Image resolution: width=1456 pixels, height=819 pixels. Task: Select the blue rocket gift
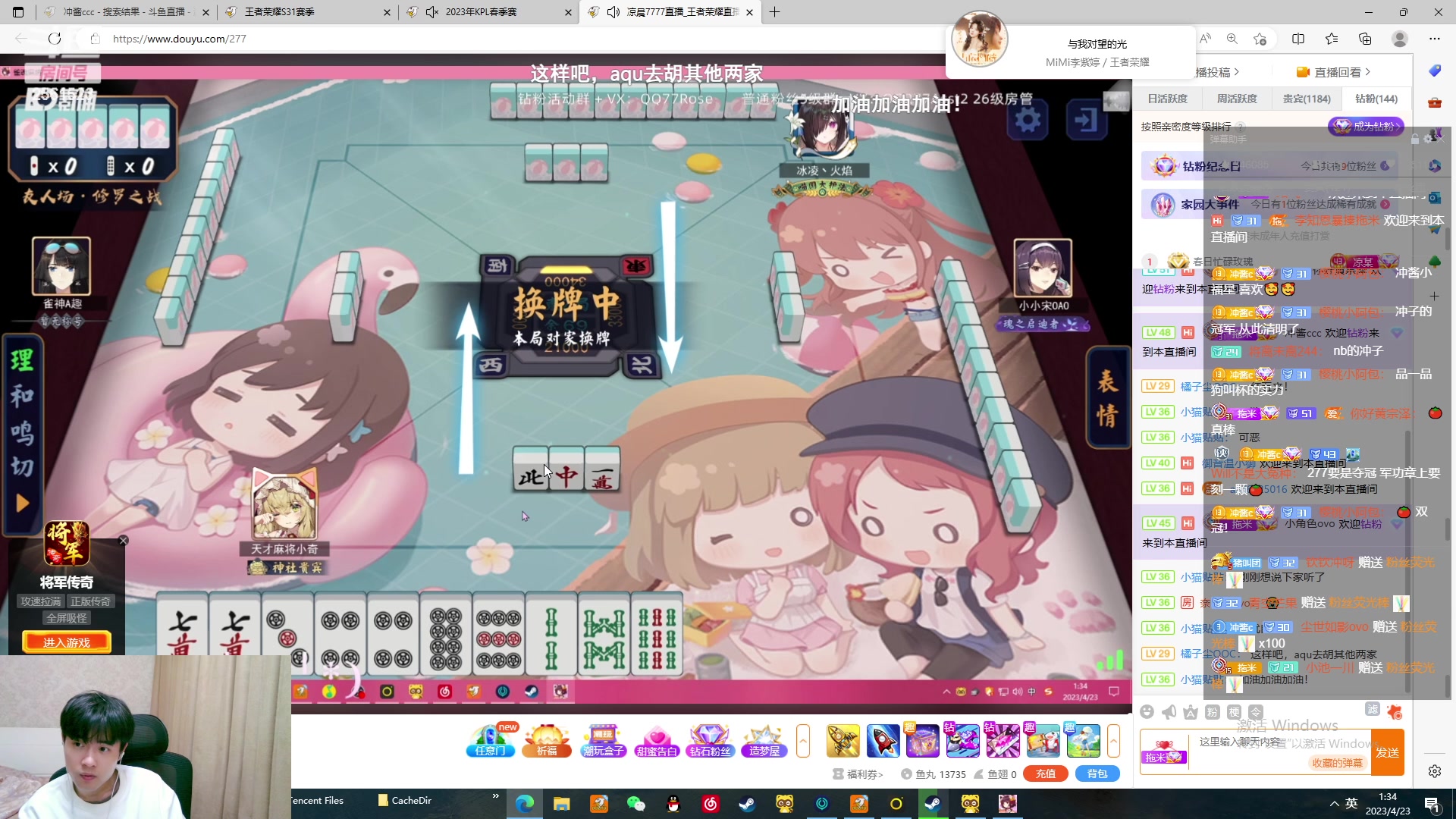pos(883,740)
